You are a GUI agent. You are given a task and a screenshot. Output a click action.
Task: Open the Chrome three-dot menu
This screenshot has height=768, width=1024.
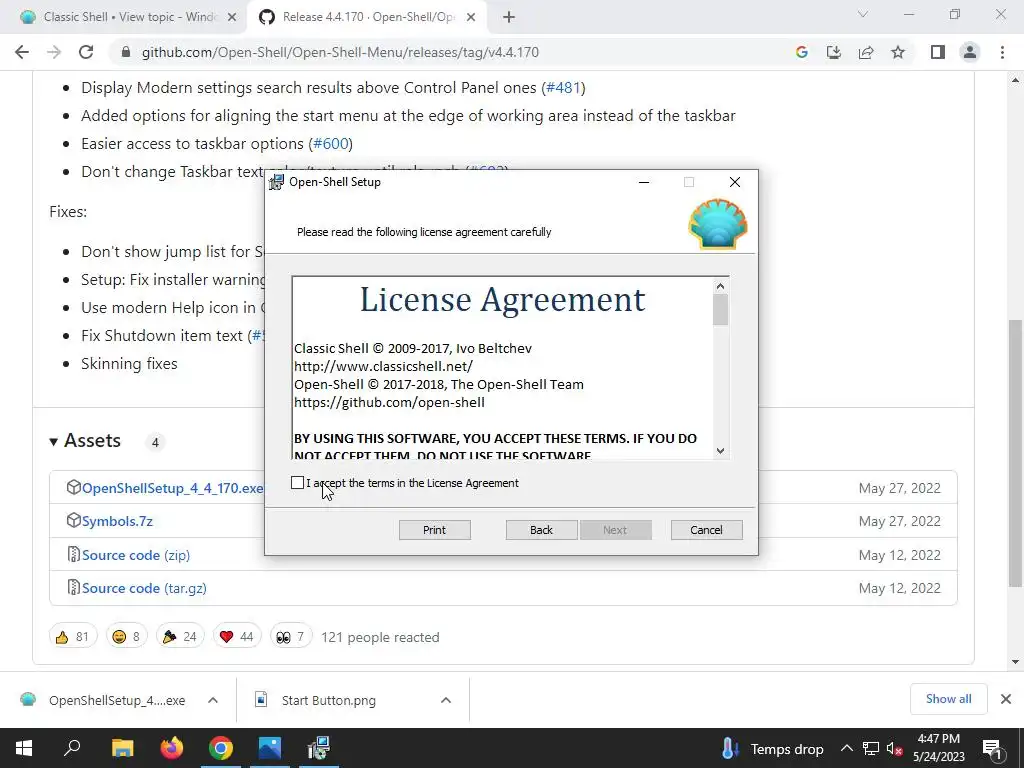1002,52
